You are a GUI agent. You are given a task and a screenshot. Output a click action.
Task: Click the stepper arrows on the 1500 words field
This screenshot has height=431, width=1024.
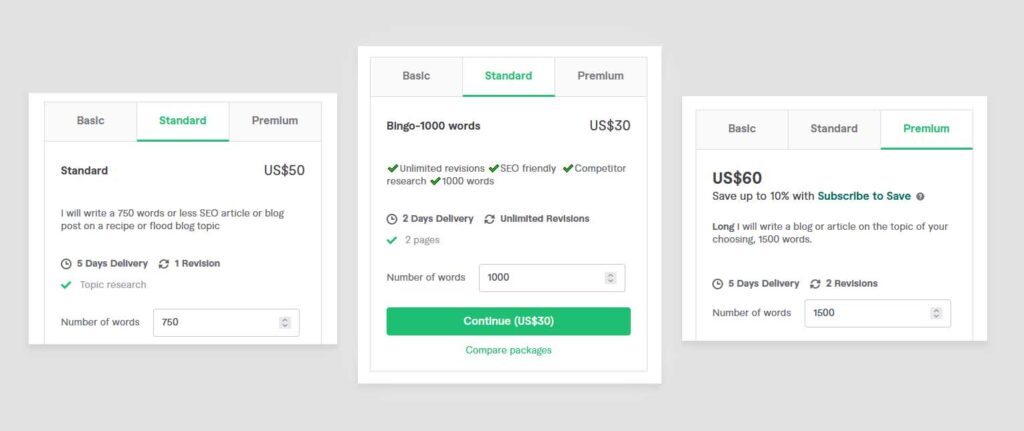936,313
